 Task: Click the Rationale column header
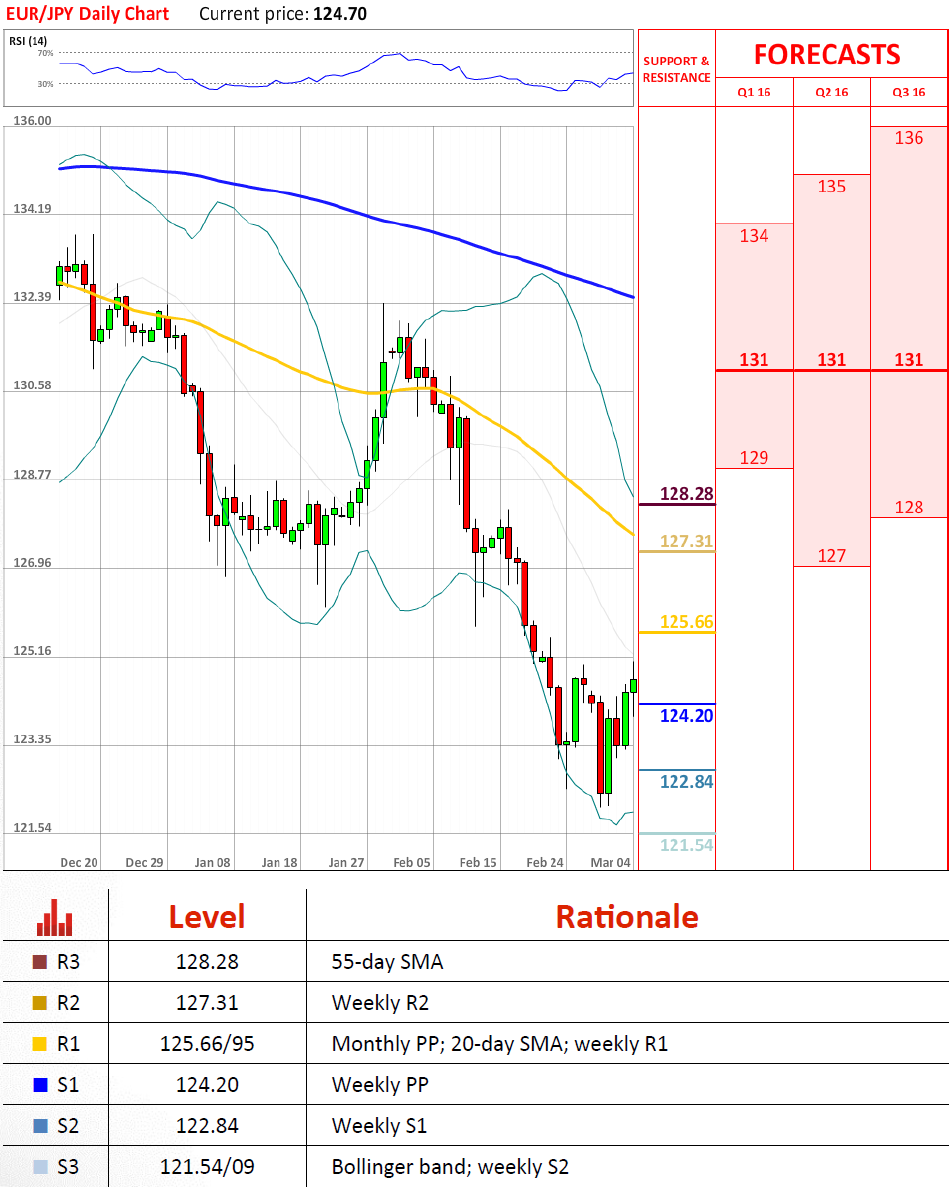click(626, 916)
